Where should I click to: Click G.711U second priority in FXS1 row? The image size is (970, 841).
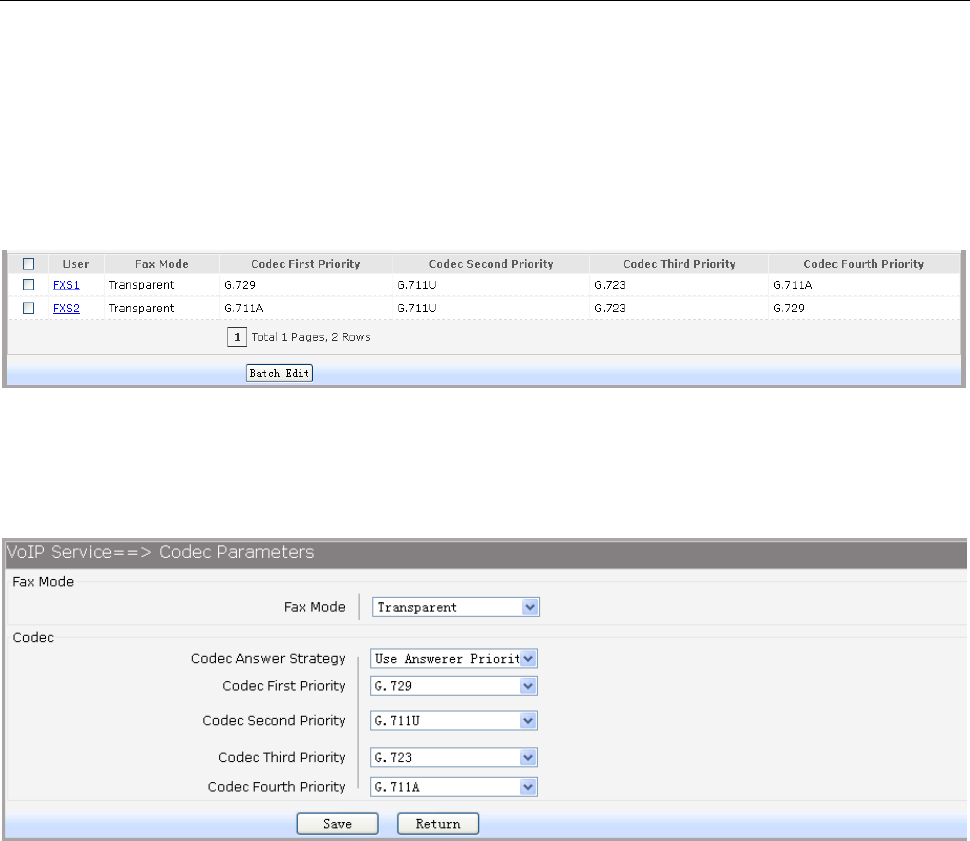pos(417,285)
